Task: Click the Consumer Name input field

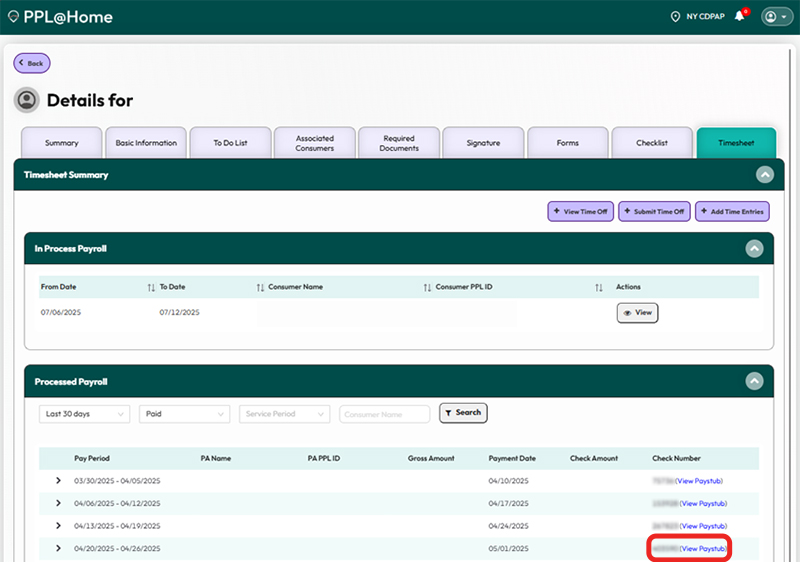Action: pyautogui.click(x=385, y=414)
